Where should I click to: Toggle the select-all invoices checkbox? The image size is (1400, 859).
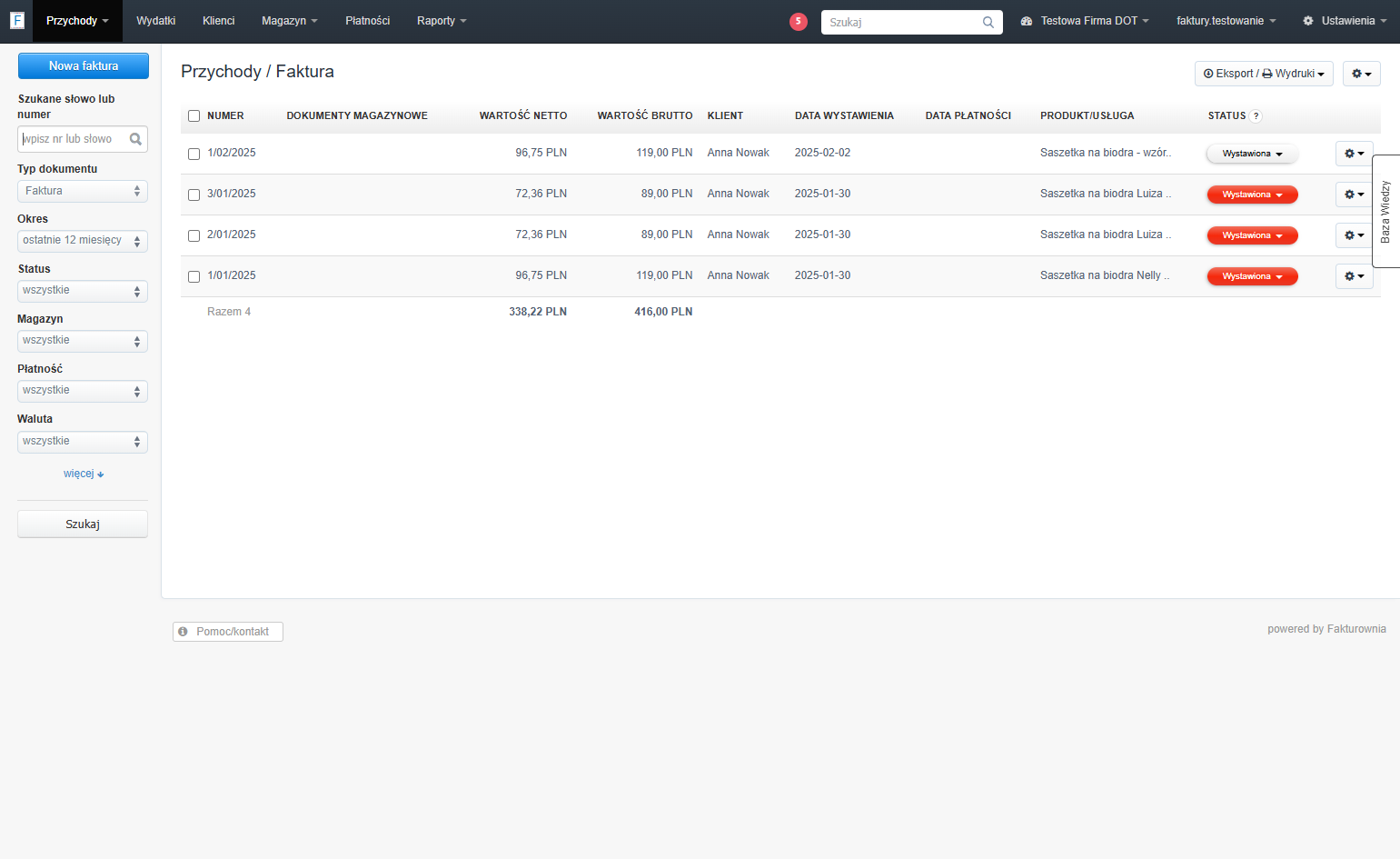coord(194,116)
